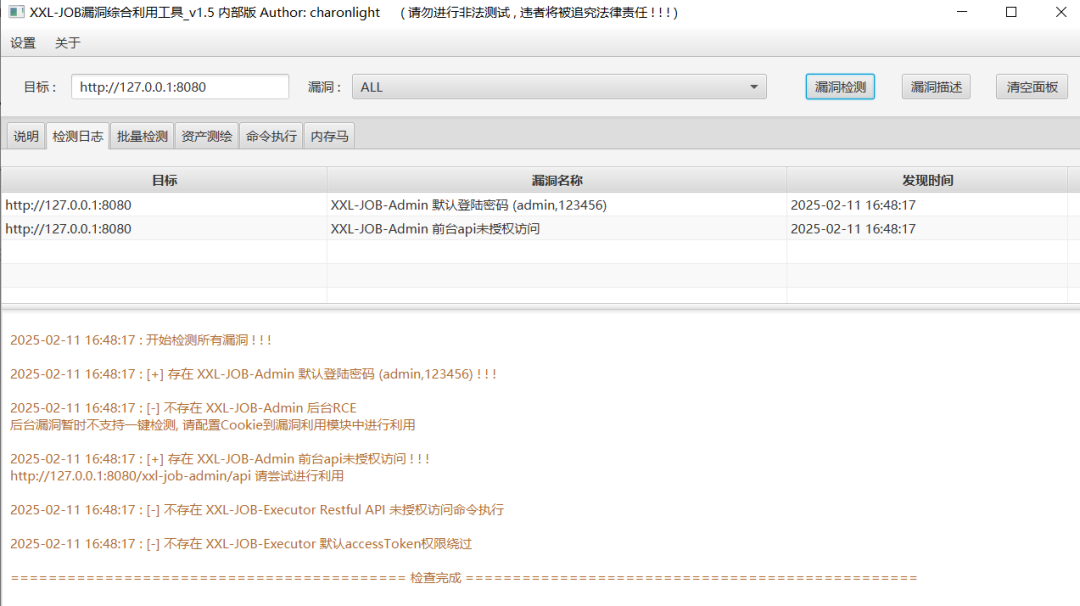
Task: Select the 默认登陆密码 (admin,123456) vulnerability cell
Action: pos(557,205)
